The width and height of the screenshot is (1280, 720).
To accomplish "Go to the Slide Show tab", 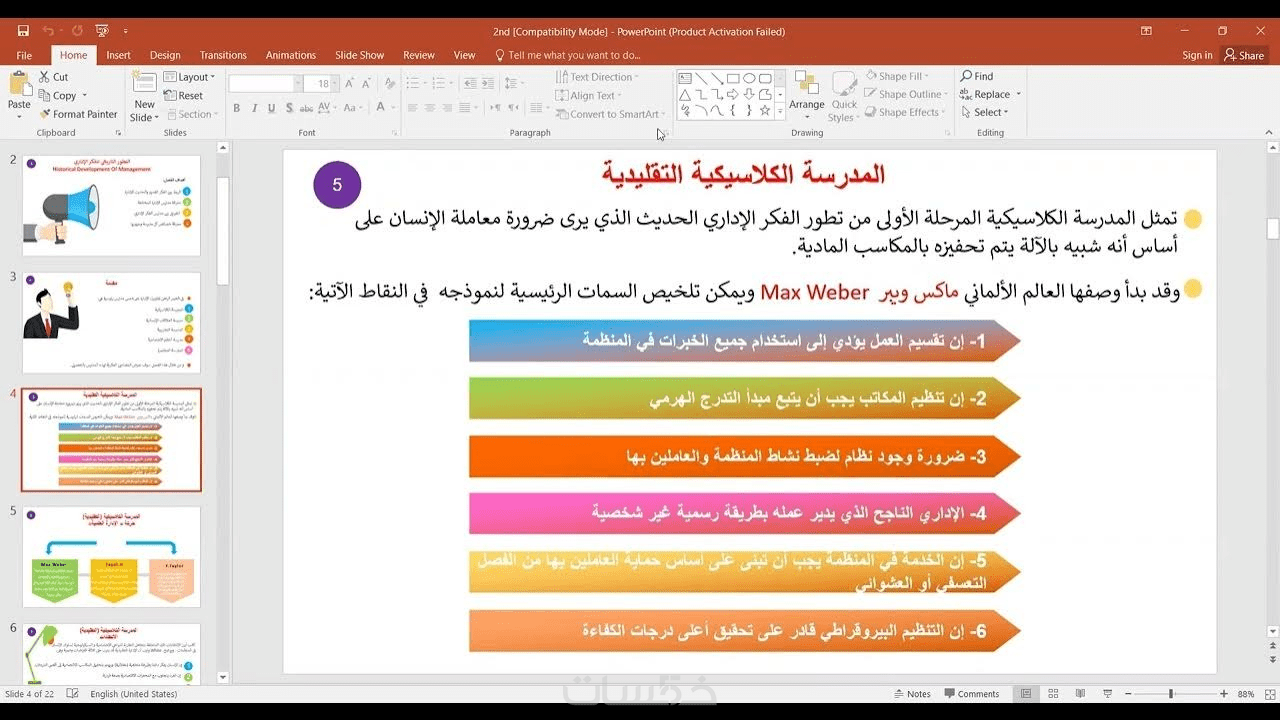I will (x=359, y=55).
